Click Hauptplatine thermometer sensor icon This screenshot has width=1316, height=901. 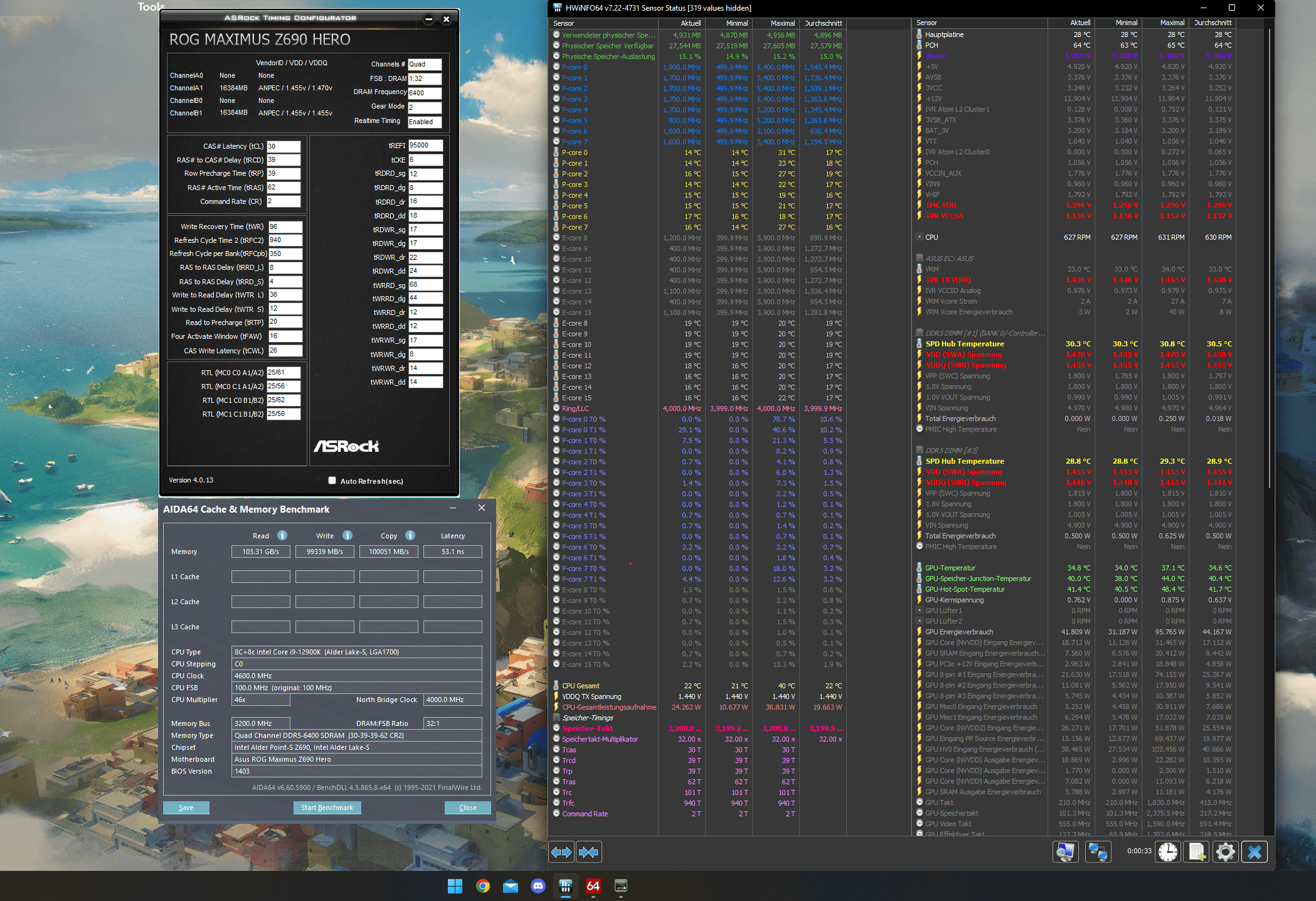pos(919,35)
